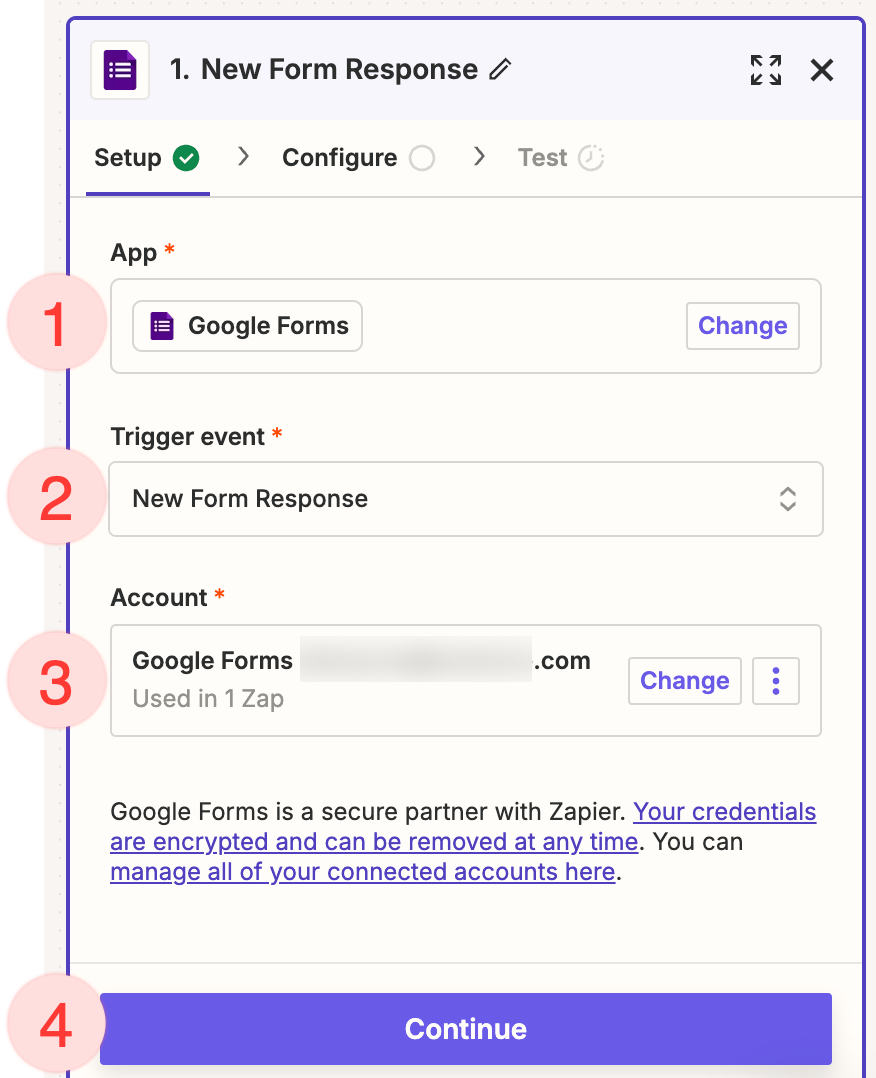
Task: Click the pencil icon to rename step
Action: (x=500, y=70)
